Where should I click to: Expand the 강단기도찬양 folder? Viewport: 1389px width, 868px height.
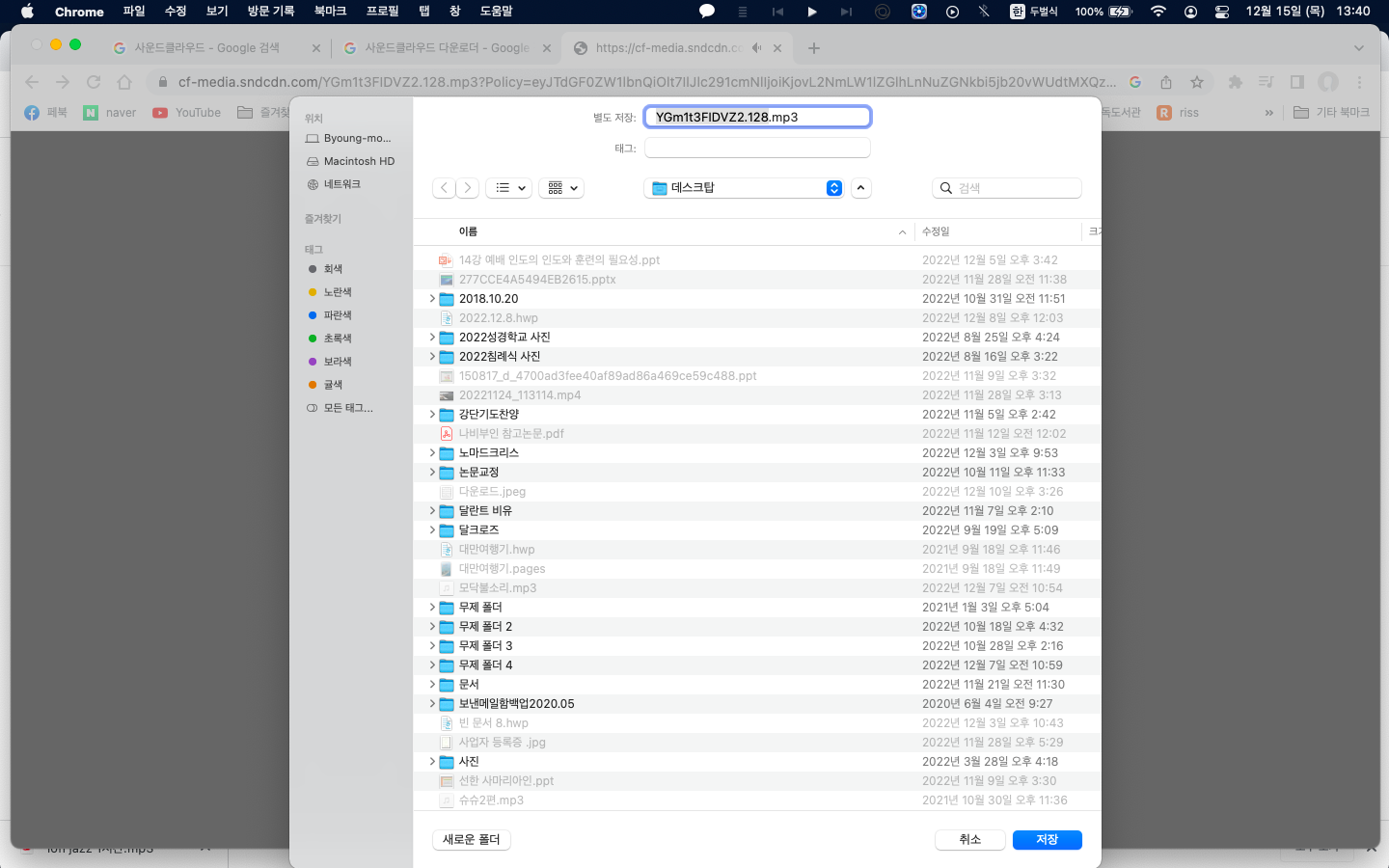pyautogui.click(x=431, y=415)
